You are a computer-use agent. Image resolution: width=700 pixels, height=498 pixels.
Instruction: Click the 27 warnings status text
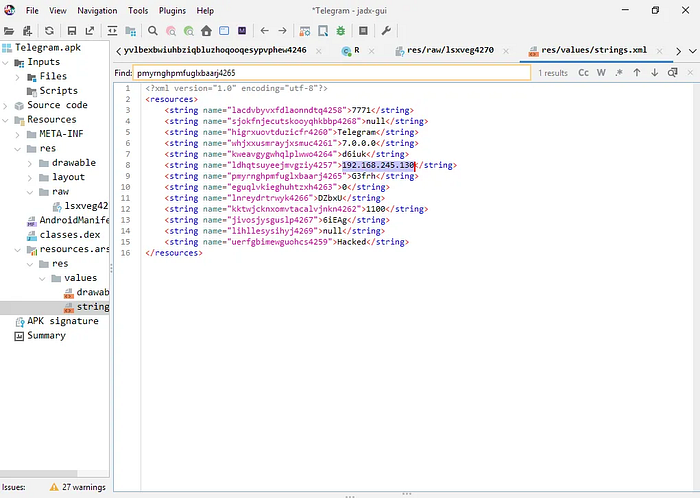tap(84, 487)
